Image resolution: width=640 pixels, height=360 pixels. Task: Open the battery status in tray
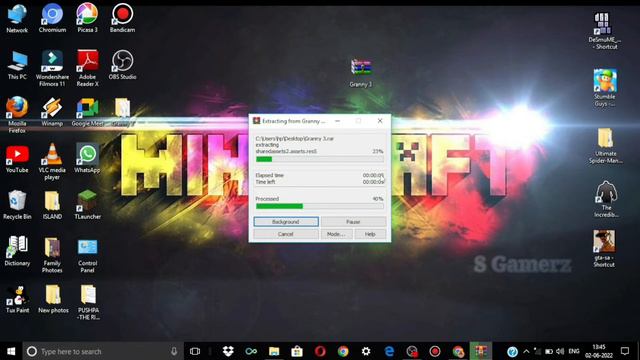tap(549, 351)
